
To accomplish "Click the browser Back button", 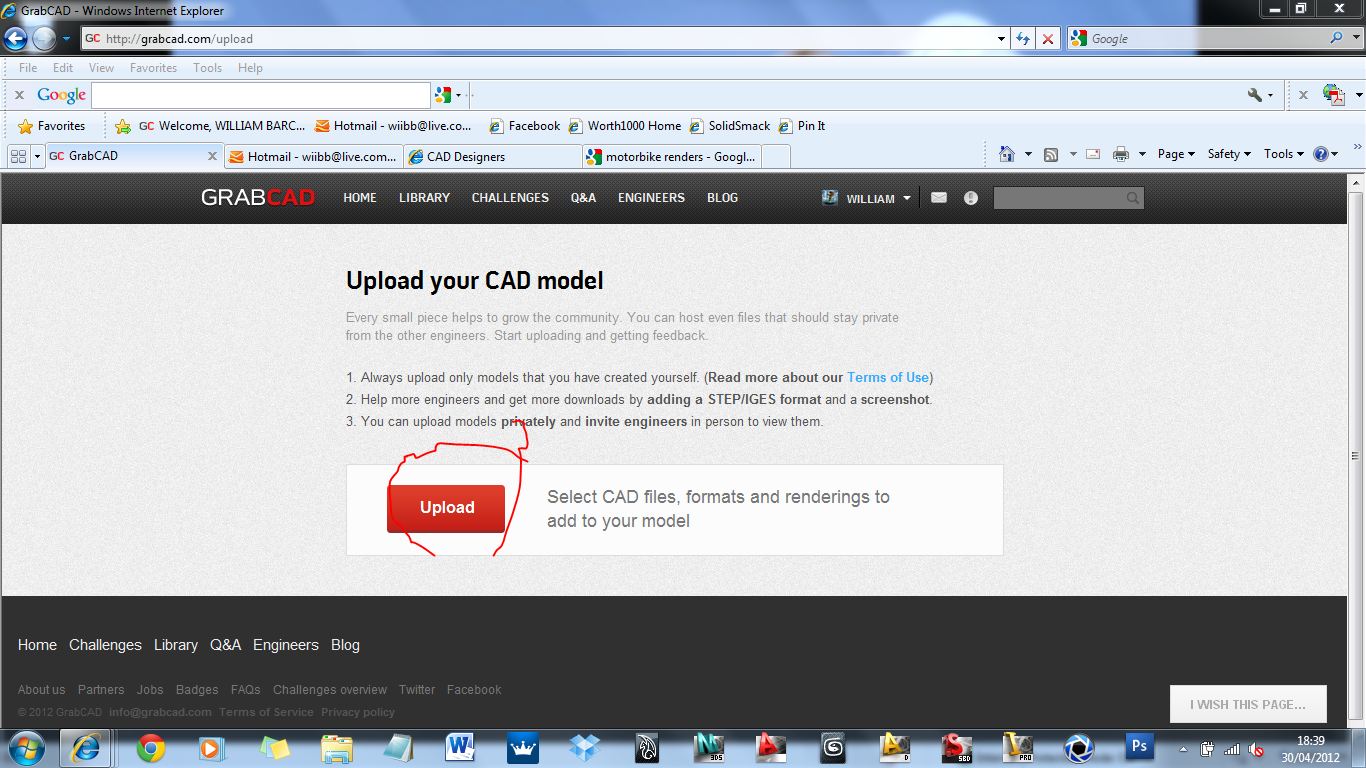I will coord(15,39).
